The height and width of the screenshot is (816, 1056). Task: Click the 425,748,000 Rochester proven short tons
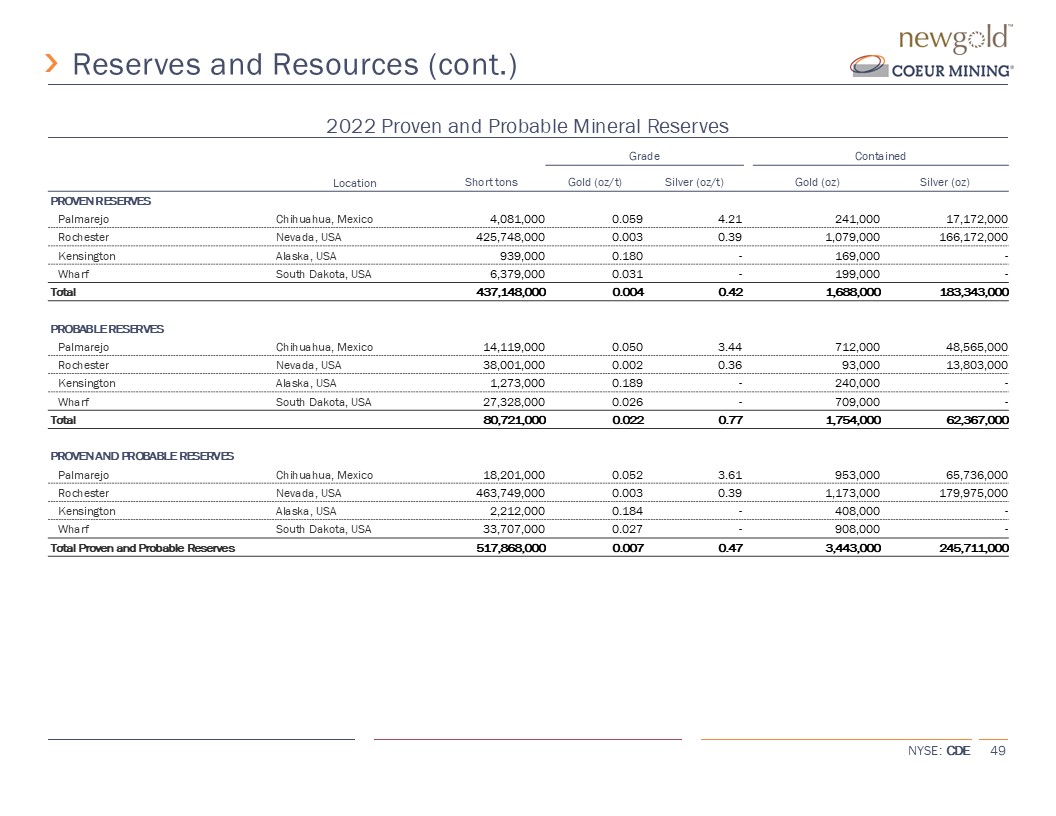(500, 237)
